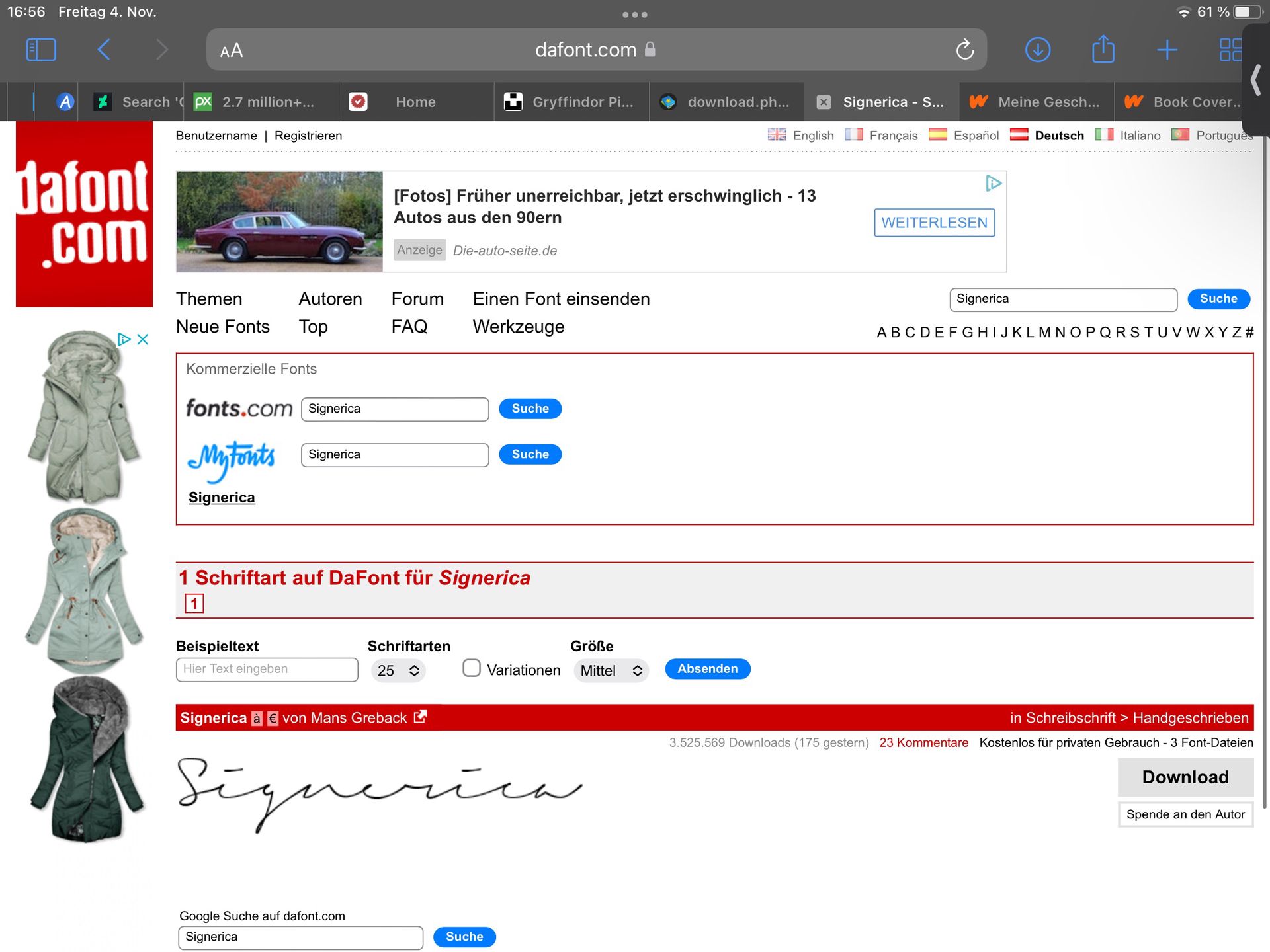Switch to the Home tab
This screenshot has height=952, width=1270.
(416, 102)
